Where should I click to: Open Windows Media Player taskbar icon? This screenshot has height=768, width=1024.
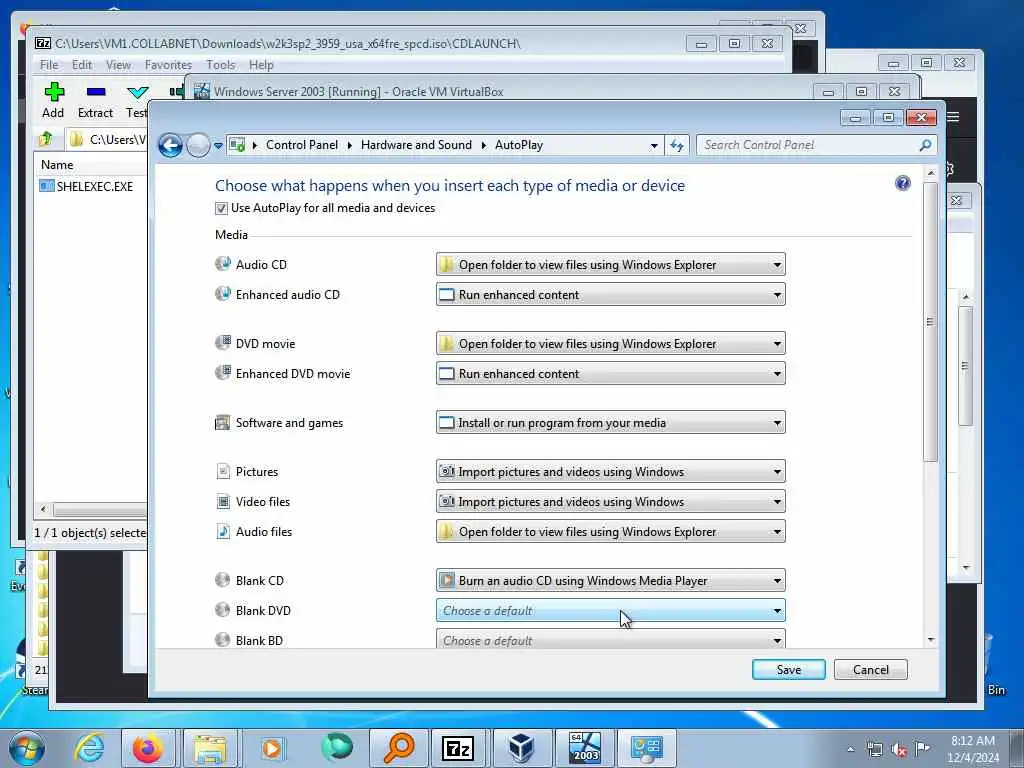pos(272,748)
